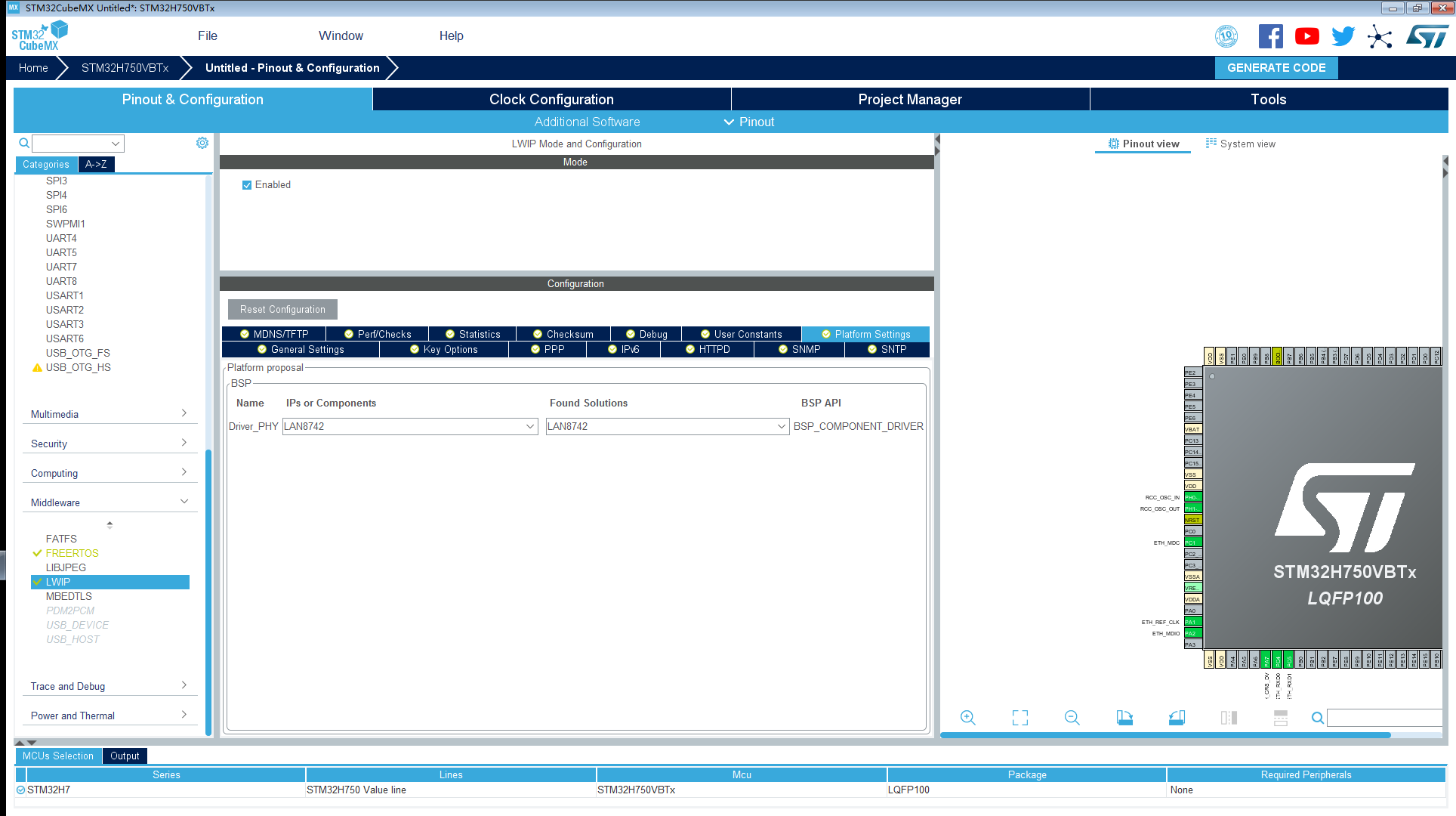Open the Clock Configuration tab
Viewport: 1456px width, 816px height.
[x=551, y=99]
